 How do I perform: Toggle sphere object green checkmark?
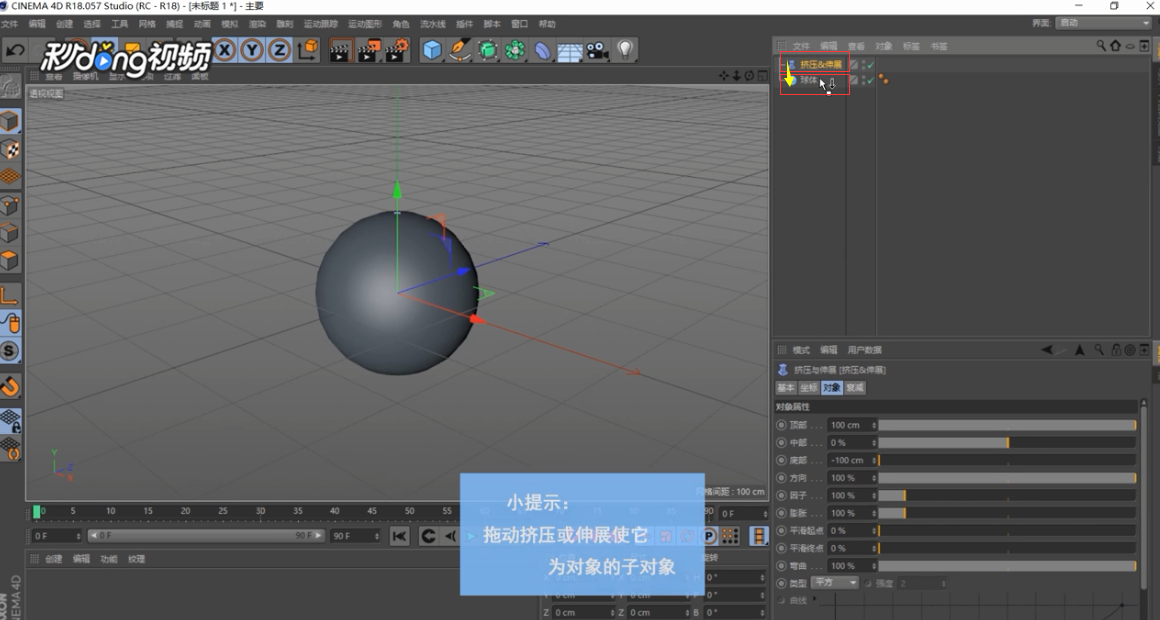pyautogui.click(x=871, y=81)
